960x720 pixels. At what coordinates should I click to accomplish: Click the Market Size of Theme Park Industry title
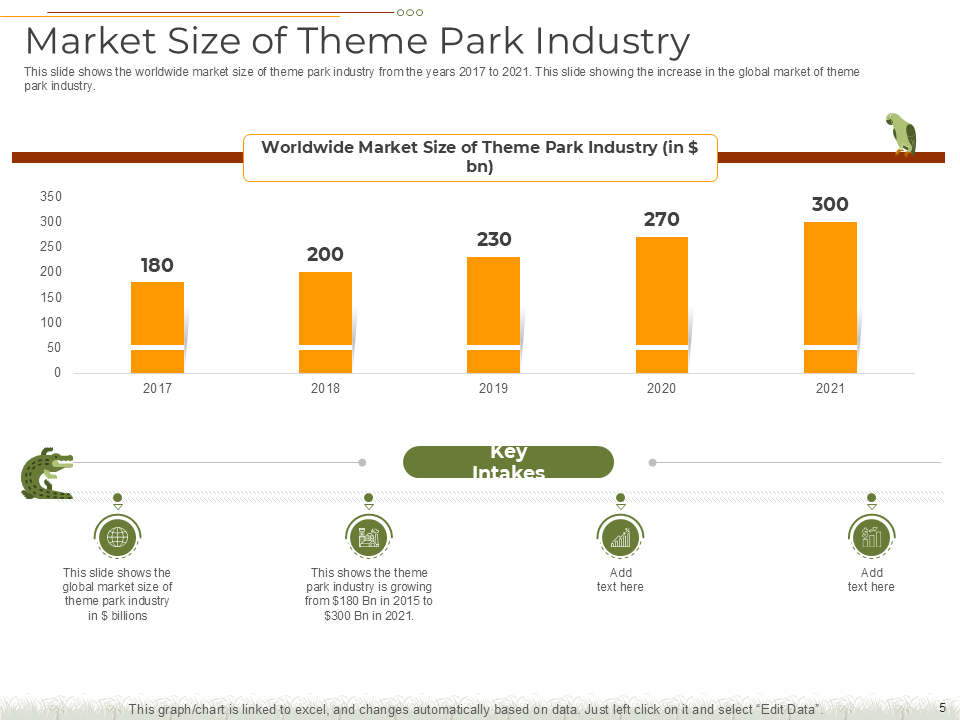coord(358,41)
